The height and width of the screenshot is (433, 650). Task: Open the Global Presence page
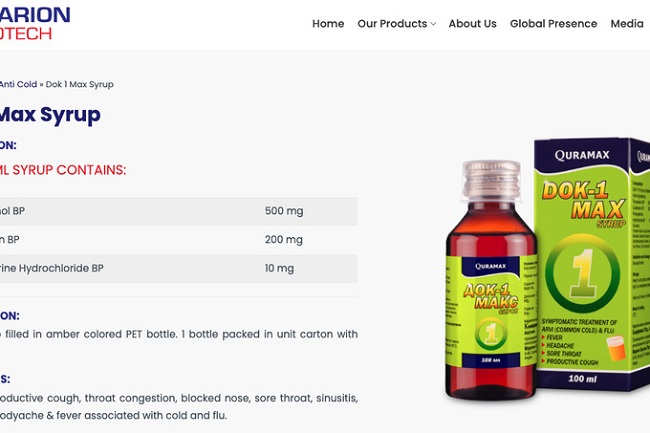(553, 24)
